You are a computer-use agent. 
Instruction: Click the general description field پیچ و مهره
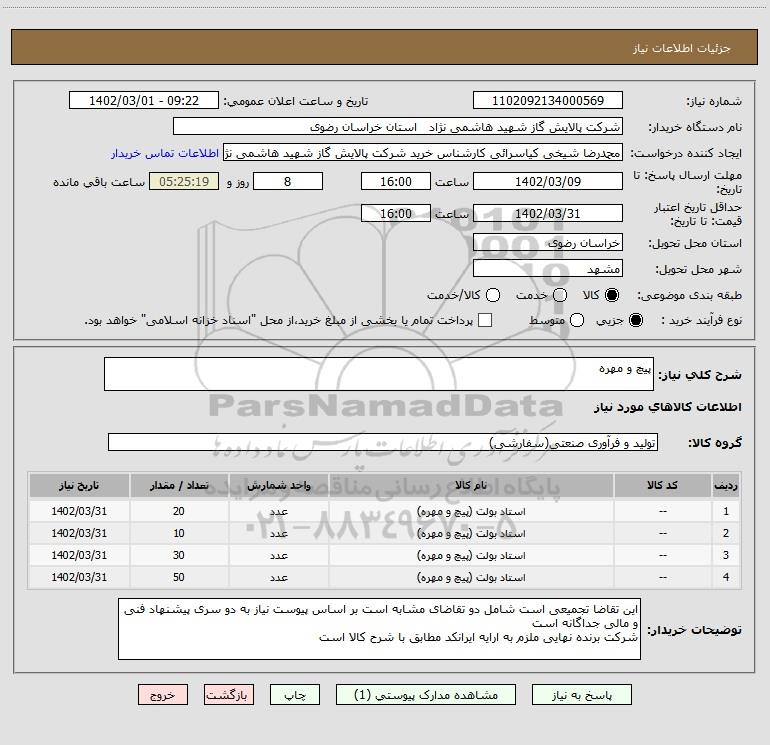[x=379, y=374]
